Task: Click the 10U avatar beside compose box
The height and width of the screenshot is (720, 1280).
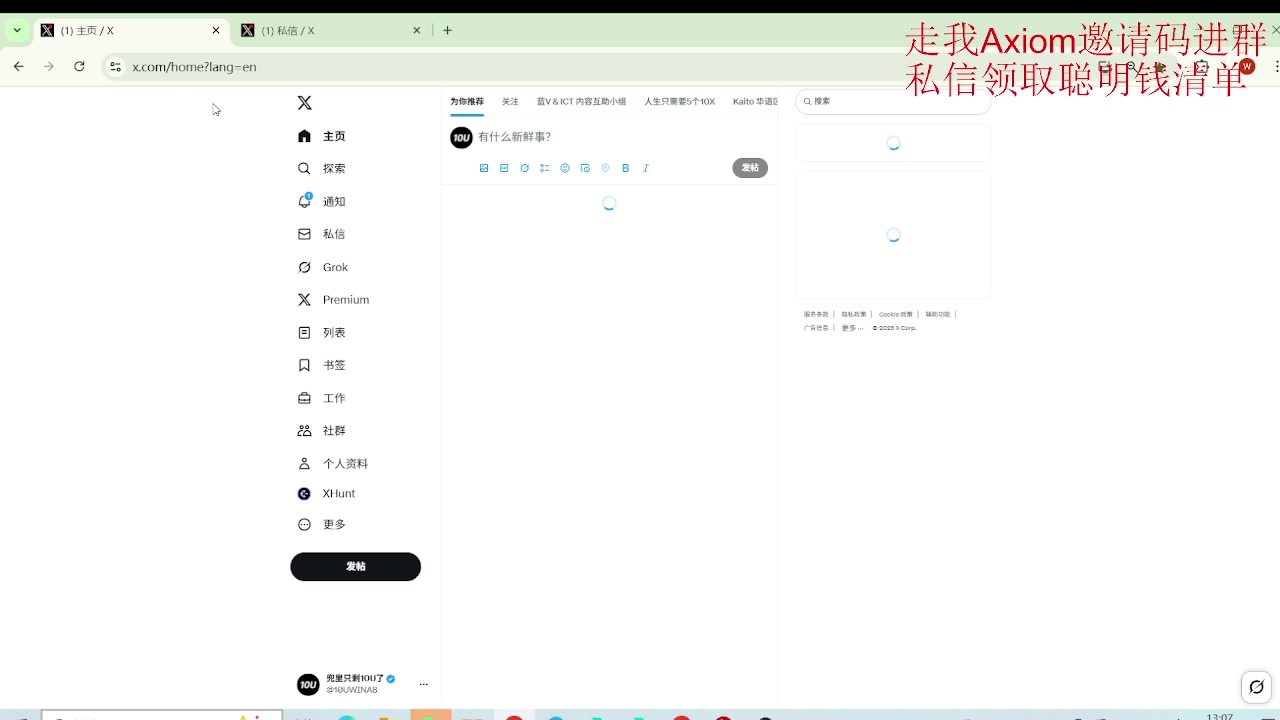Action: [461, 138]
